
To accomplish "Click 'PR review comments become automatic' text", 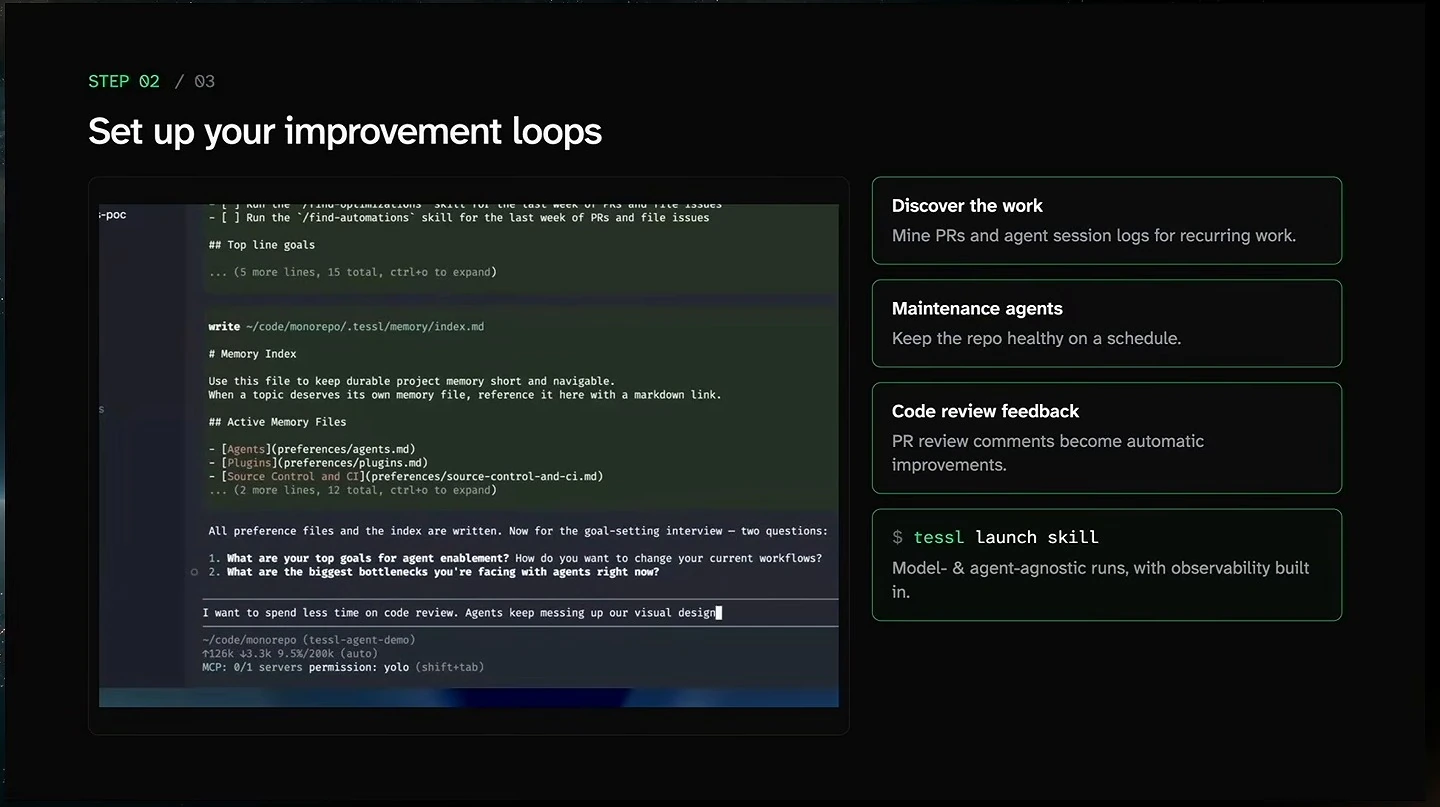I will (x=1048, y=453).
